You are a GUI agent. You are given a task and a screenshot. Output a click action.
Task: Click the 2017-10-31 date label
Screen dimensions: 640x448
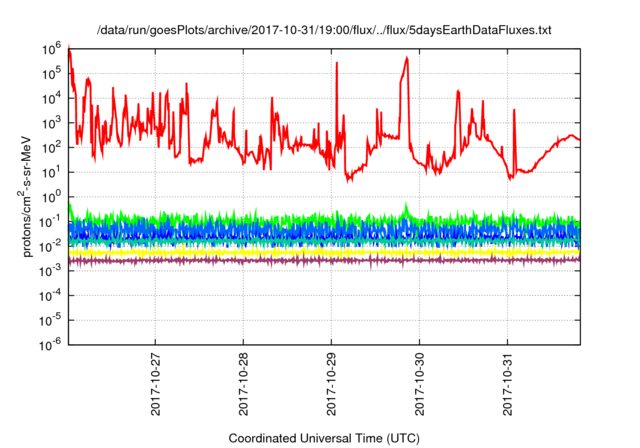click(507, 384)
